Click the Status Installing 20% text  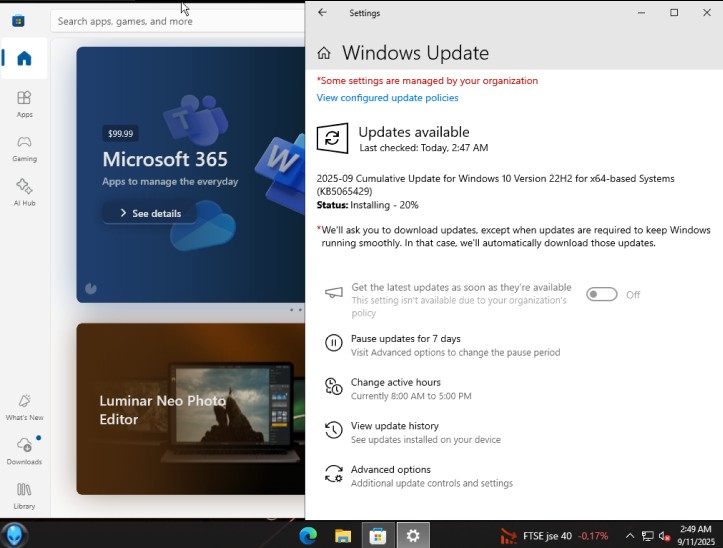click(x=367, y=205)
